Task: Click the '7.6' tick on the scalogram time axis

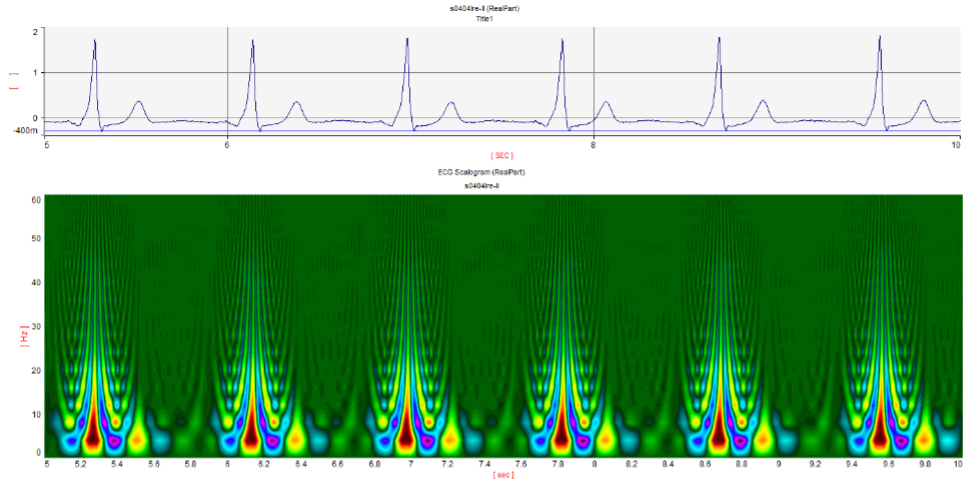Action: tap(520, 466)
